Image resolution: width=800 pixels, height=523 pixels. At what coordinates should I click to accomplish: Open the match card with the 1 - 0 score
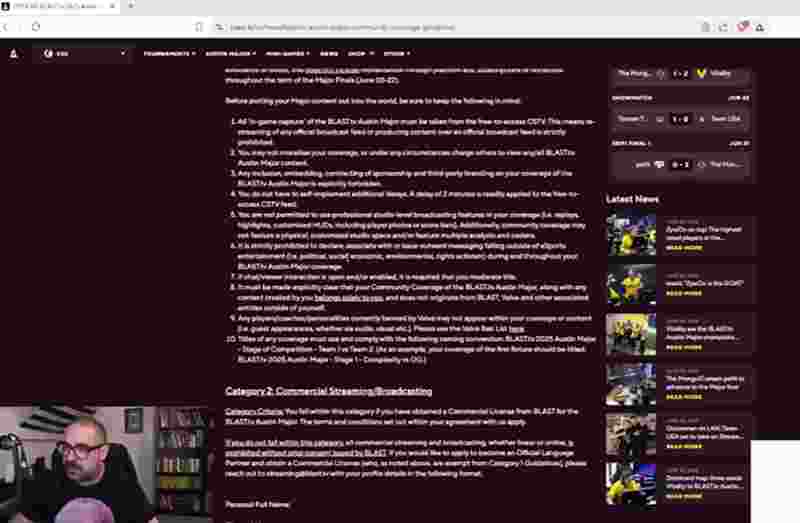680,119
